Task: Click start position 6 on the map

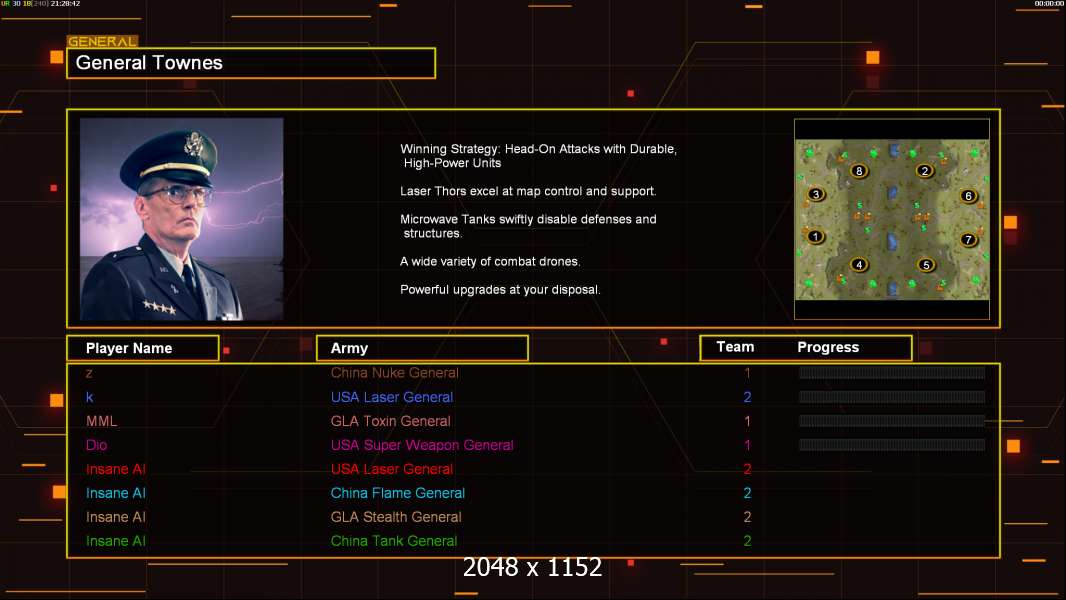Action: tap(969, 196)
